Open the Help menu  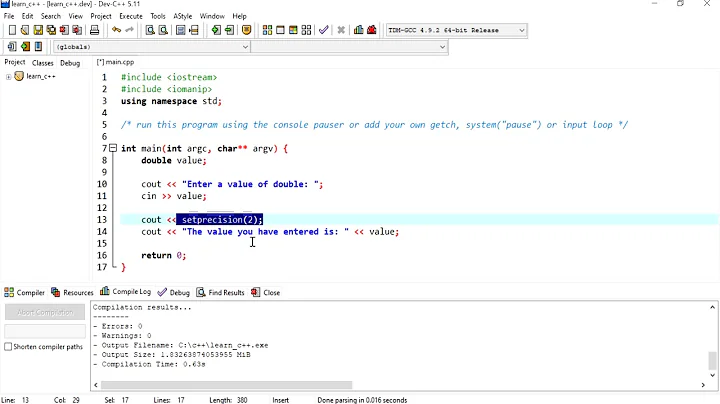(239, 16)
